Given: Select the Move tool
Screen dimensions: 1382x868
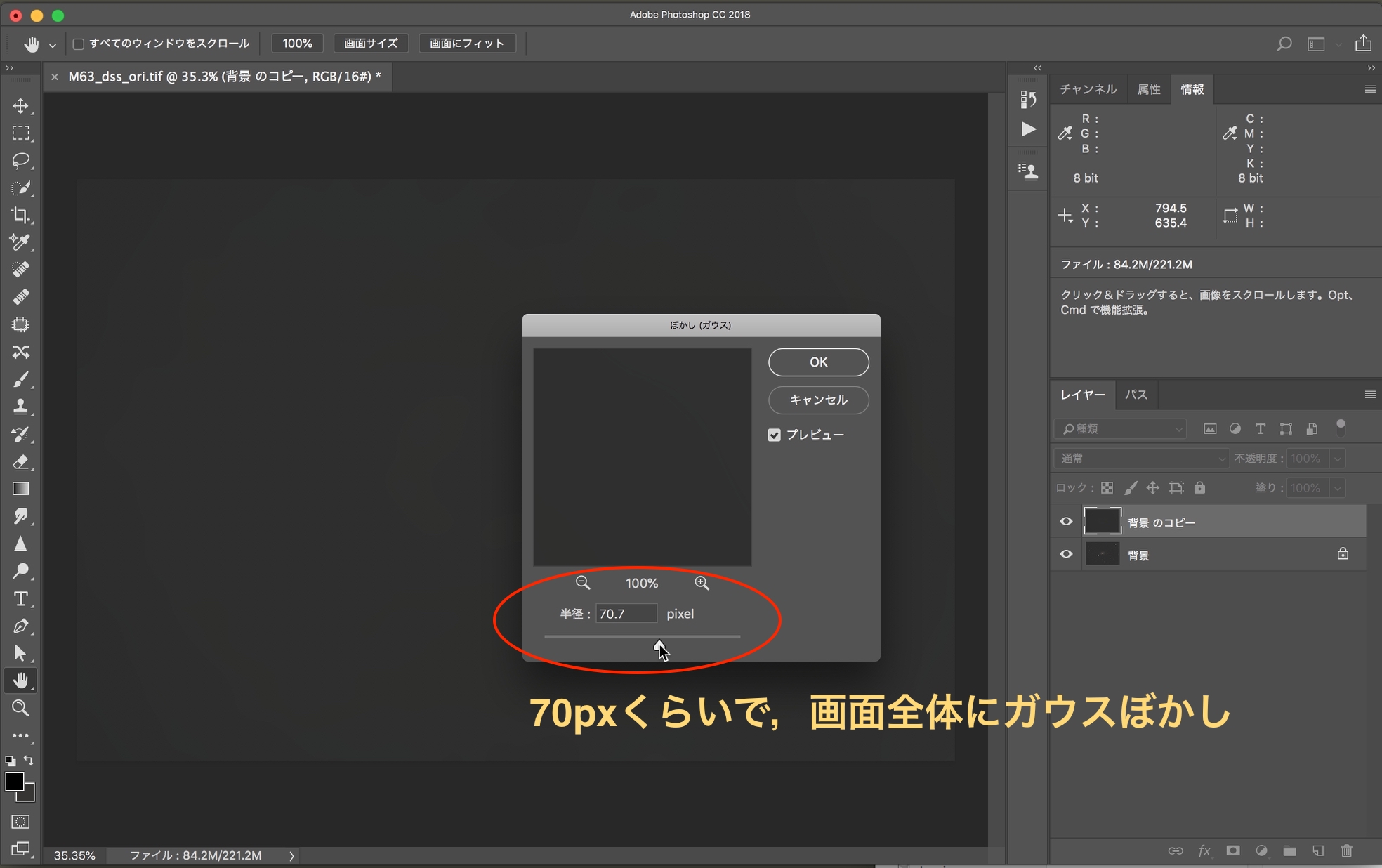Looking at the screenshot, I should 21,106.
